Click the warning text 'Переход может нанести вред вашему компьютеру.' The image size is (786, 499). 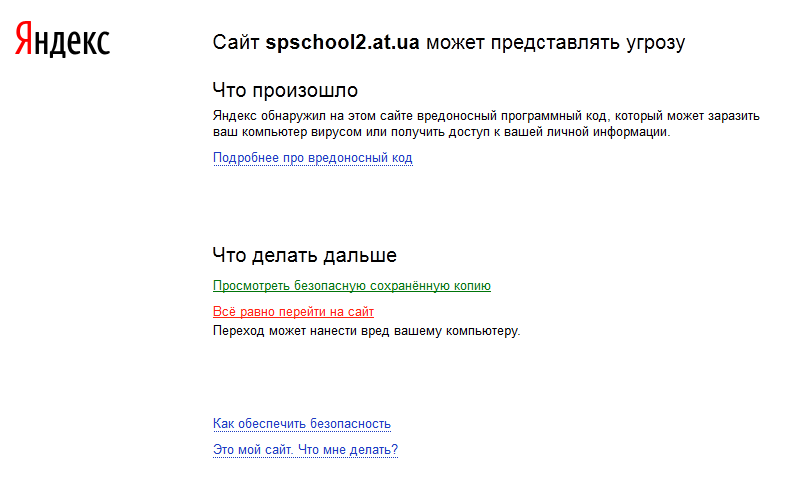point(366,331)
